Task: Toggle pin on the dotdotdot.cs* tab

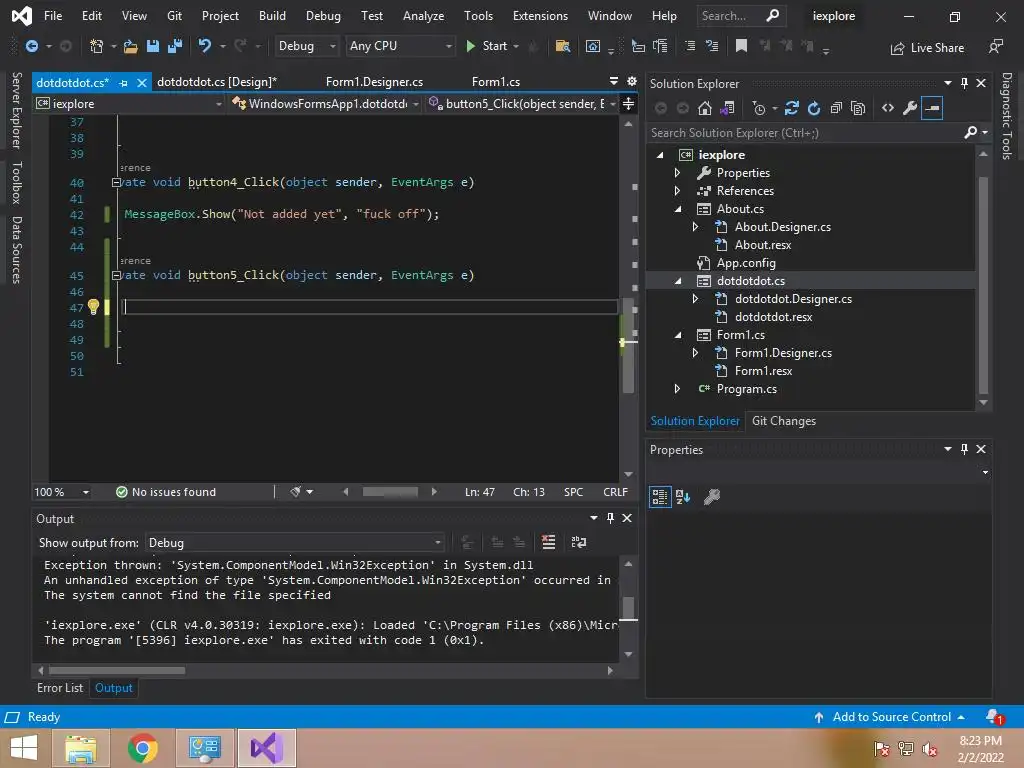Action: coord(123,82)
